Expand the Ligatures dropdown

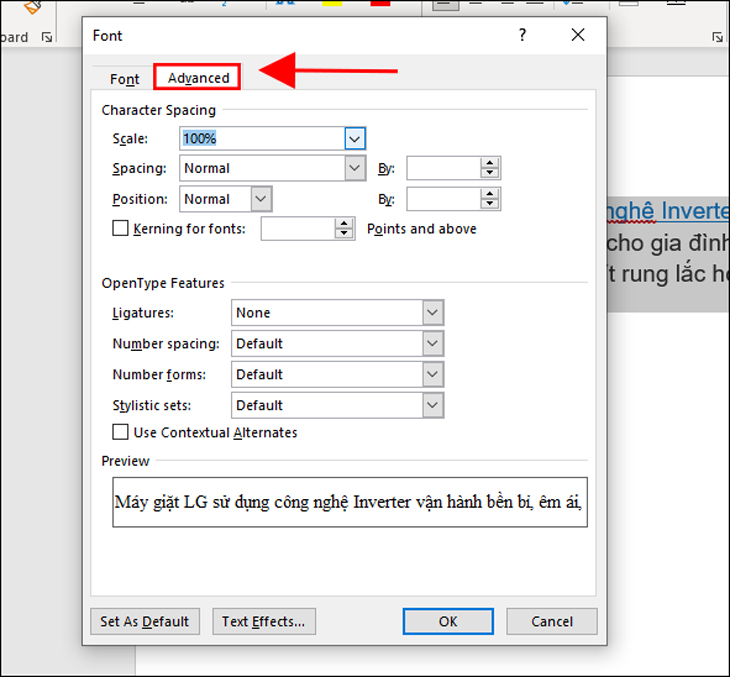coord(432,313)
